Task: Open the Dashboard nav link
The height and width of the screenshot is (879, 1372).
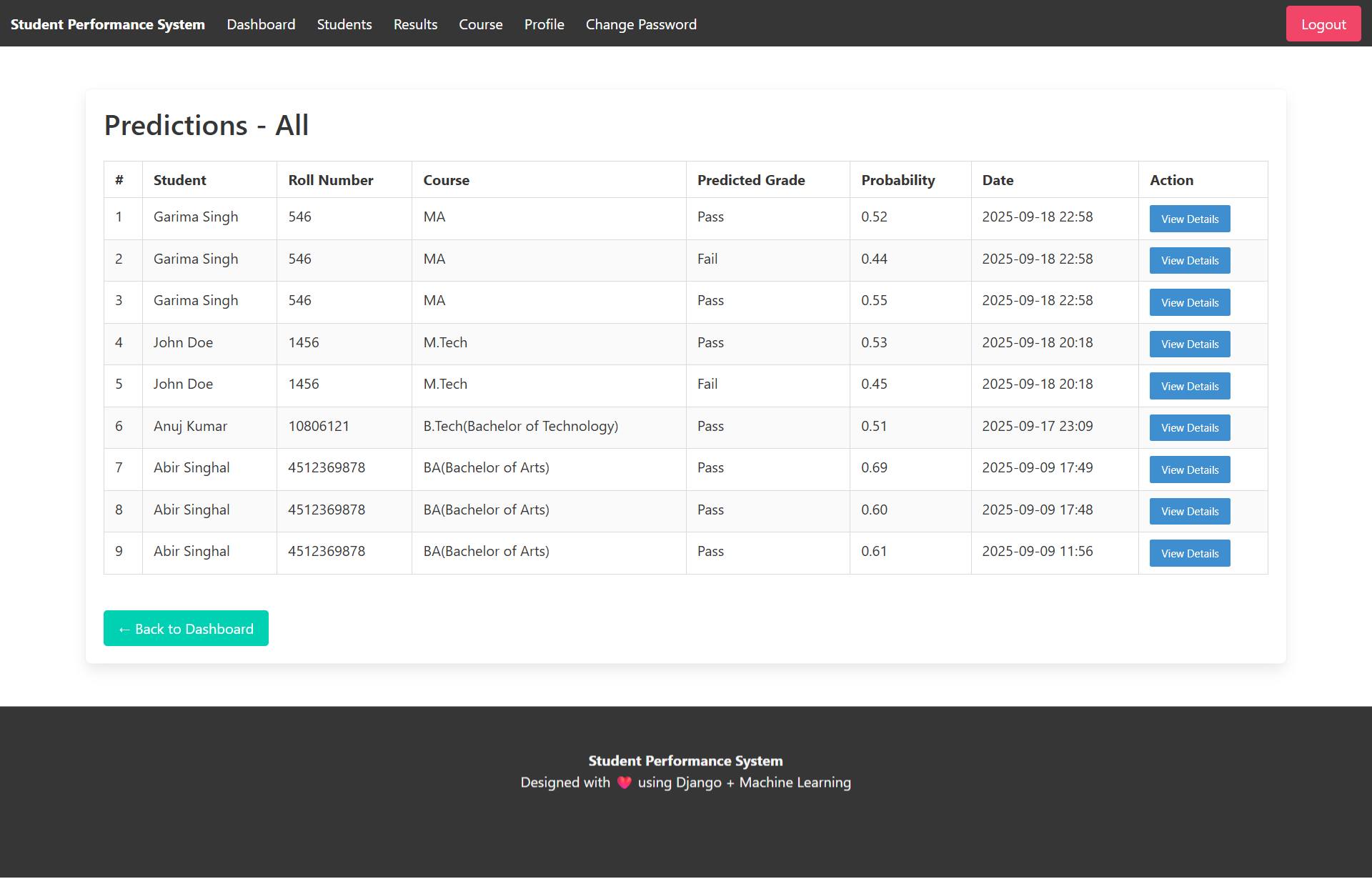Action: 261,24
